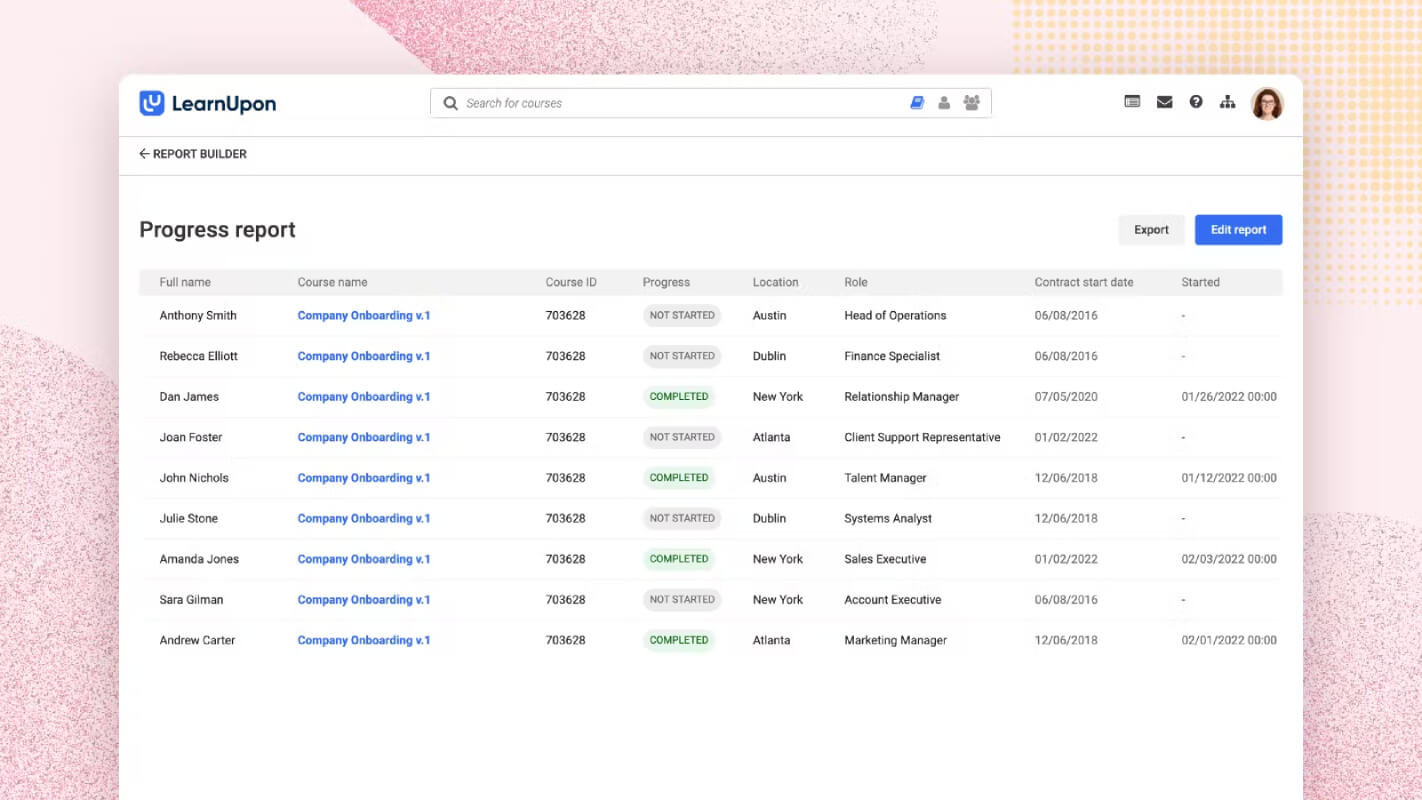Click the search magnifier icon
Screen dimensions: 1422x800
(x=451, y=103)
